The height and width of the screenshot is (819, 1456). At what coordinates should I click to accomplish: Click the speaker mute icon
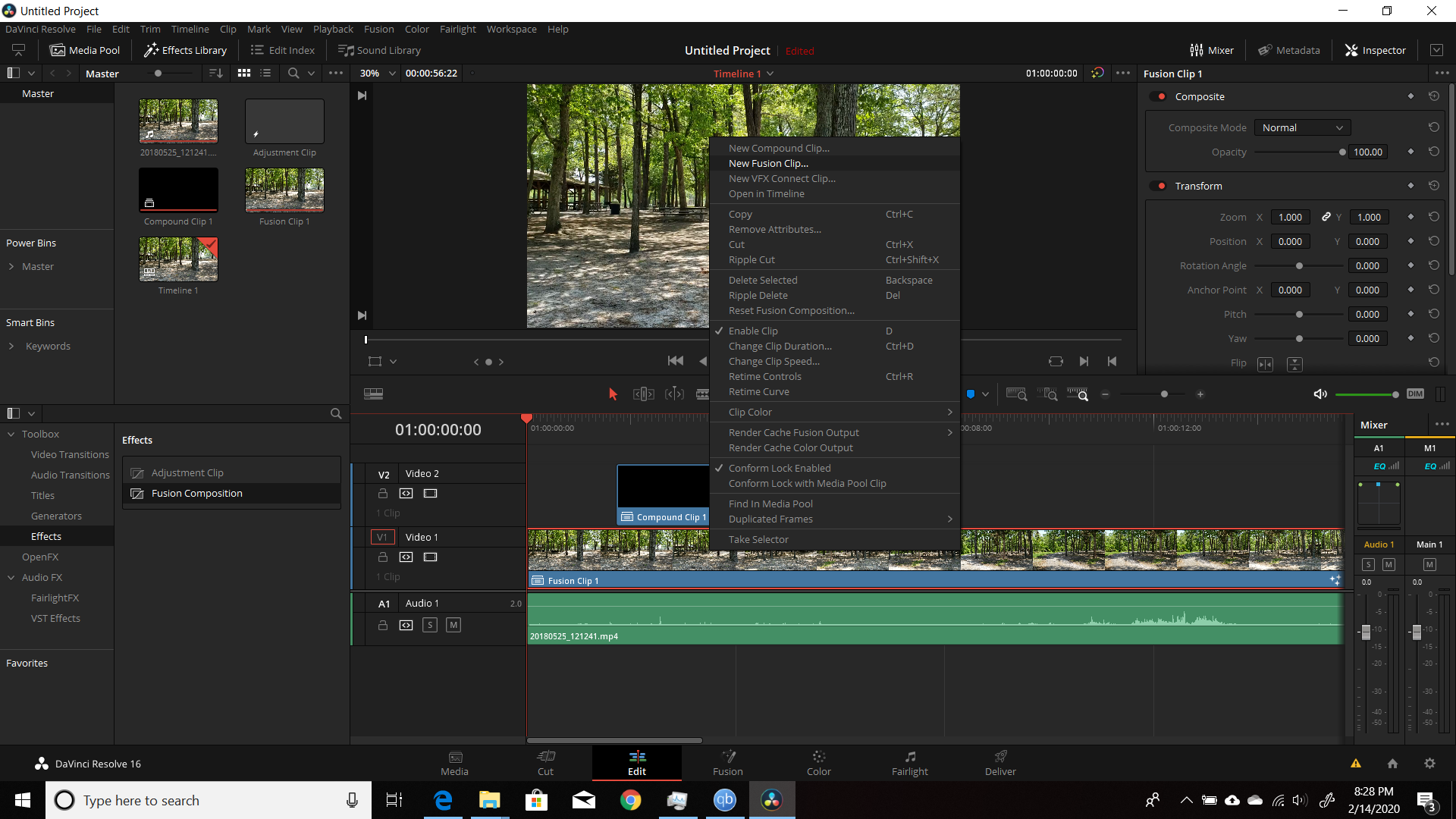1320,394
